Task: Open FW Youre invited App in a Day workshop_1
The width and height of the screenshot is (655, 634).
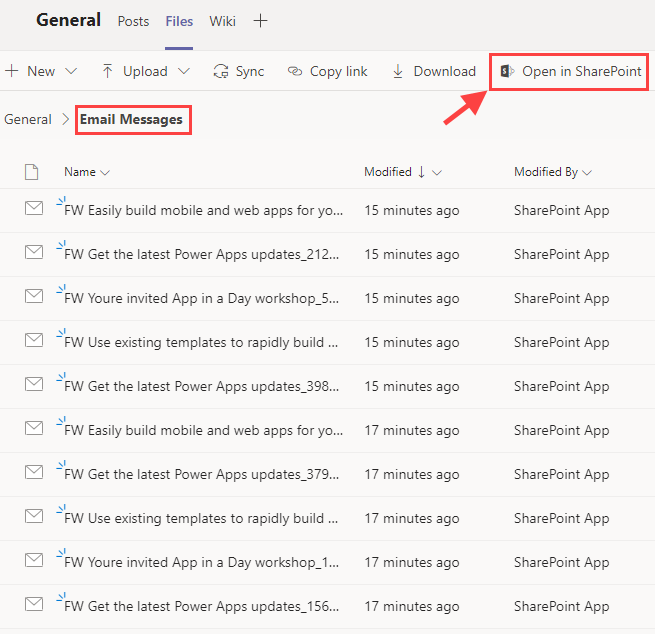Action: coord(201,563)
